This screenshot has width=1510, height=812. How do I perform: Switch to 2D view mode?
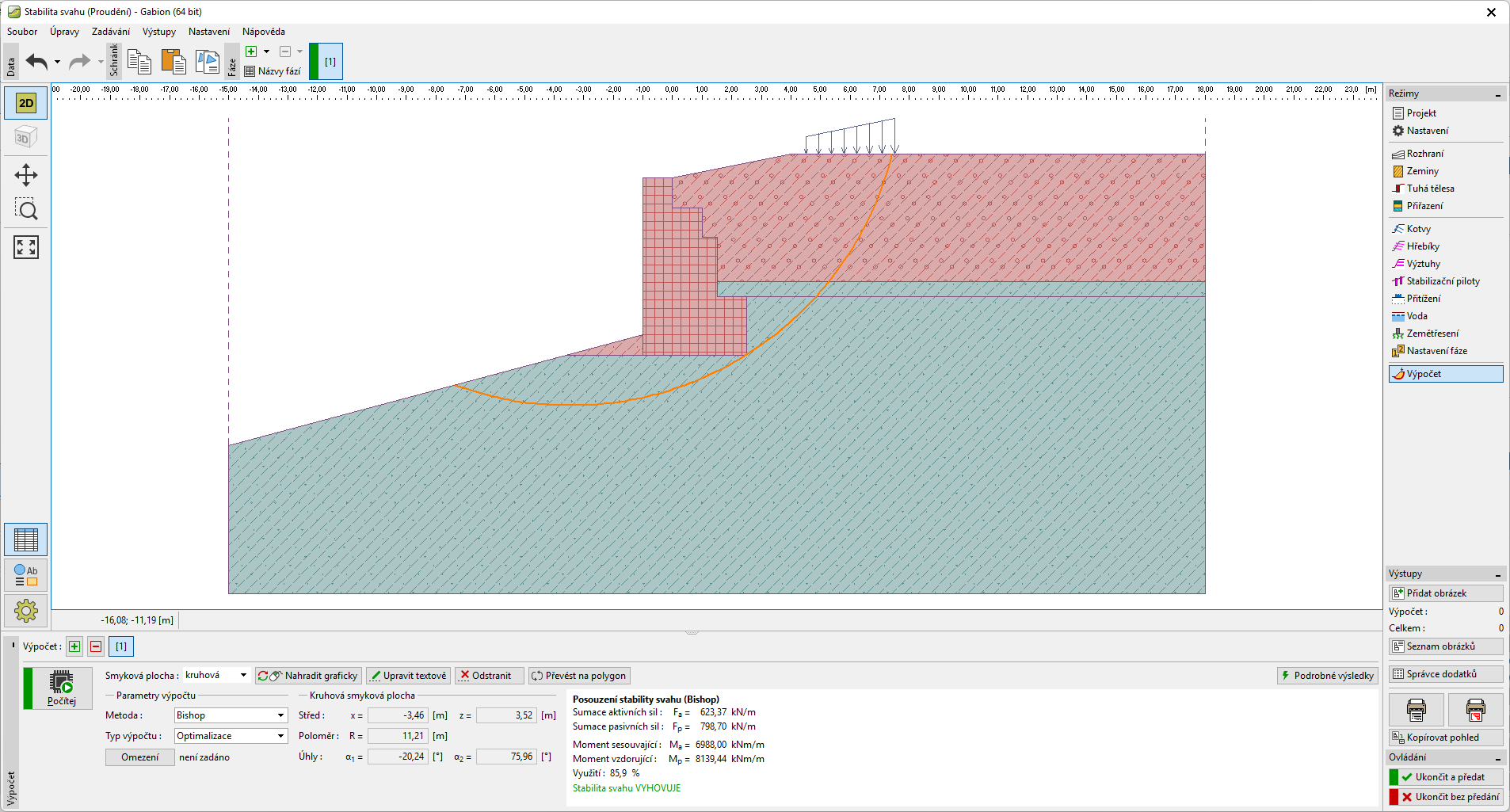[26, 103]
